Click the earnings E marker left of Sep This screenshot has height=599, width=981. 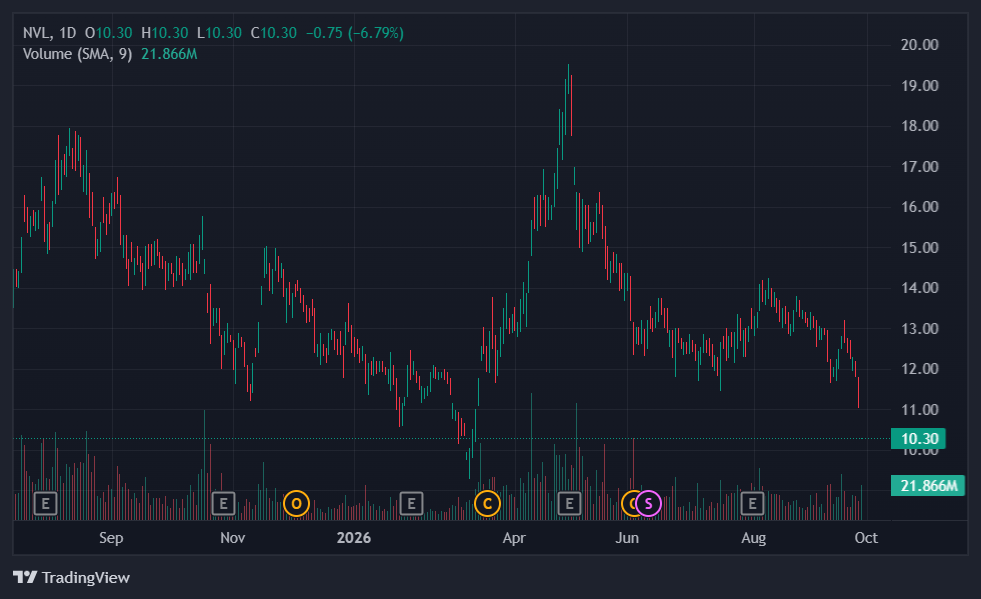click(45, 503)
